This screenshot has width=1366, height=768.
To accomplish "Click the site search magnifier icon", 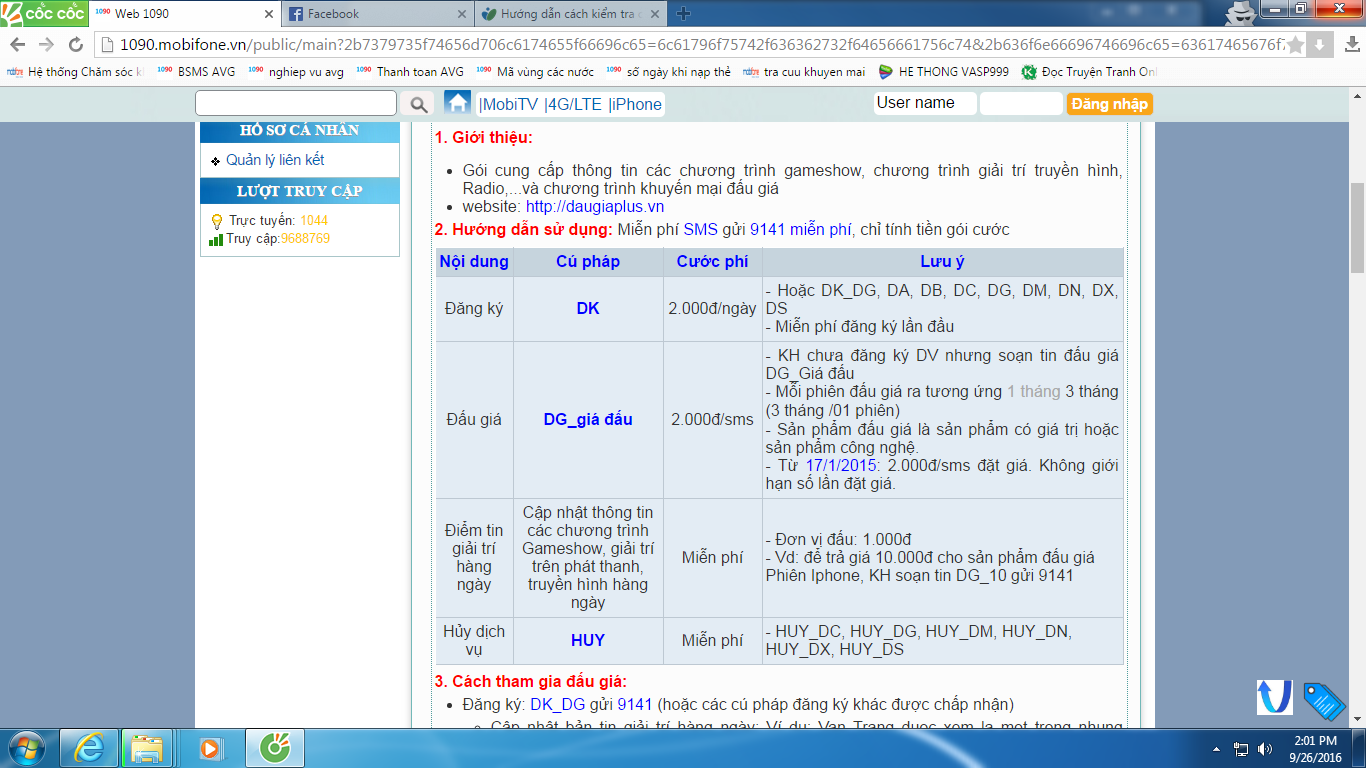I will point(418,104).
